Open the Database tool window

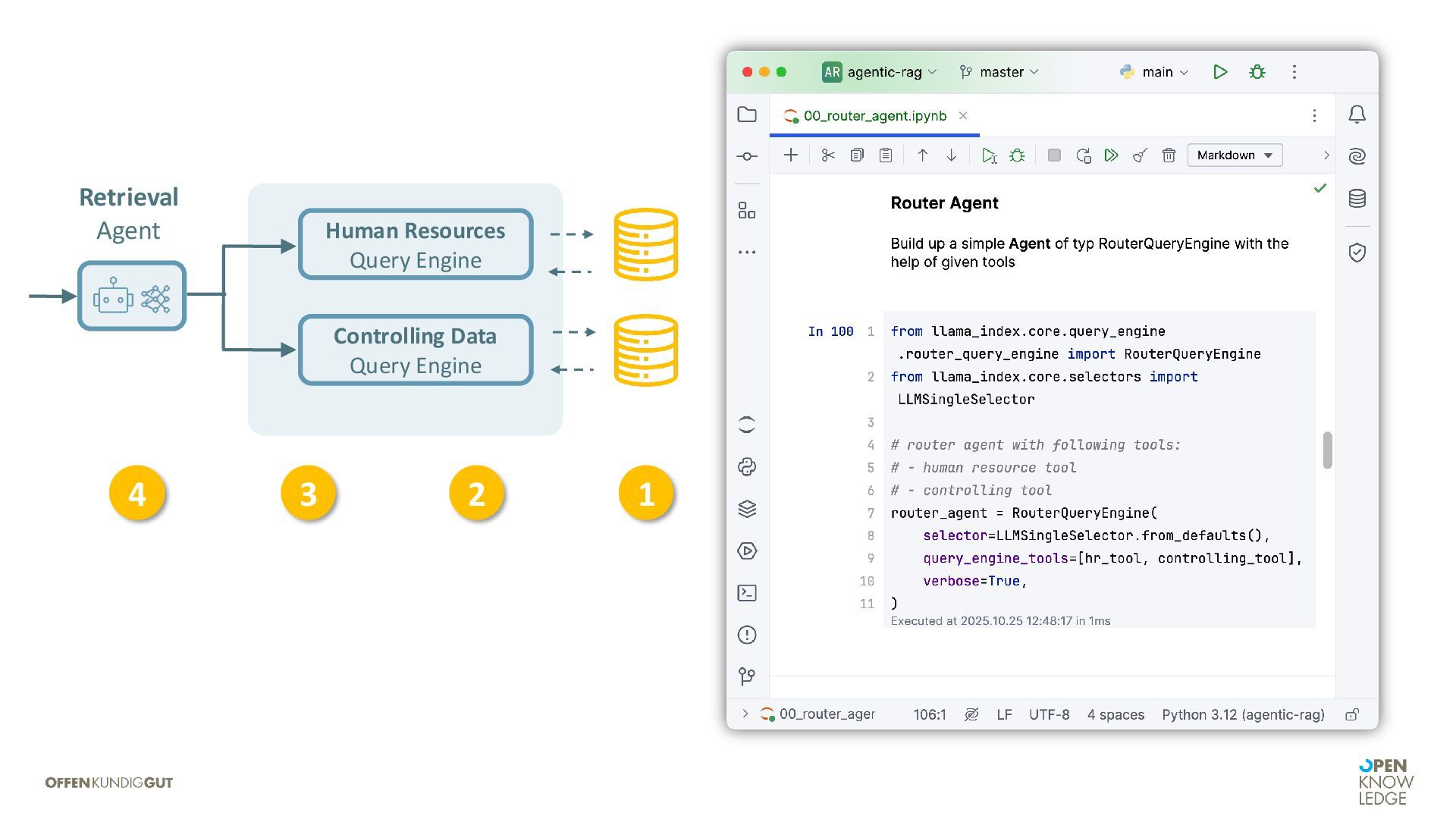(1357, 199)
